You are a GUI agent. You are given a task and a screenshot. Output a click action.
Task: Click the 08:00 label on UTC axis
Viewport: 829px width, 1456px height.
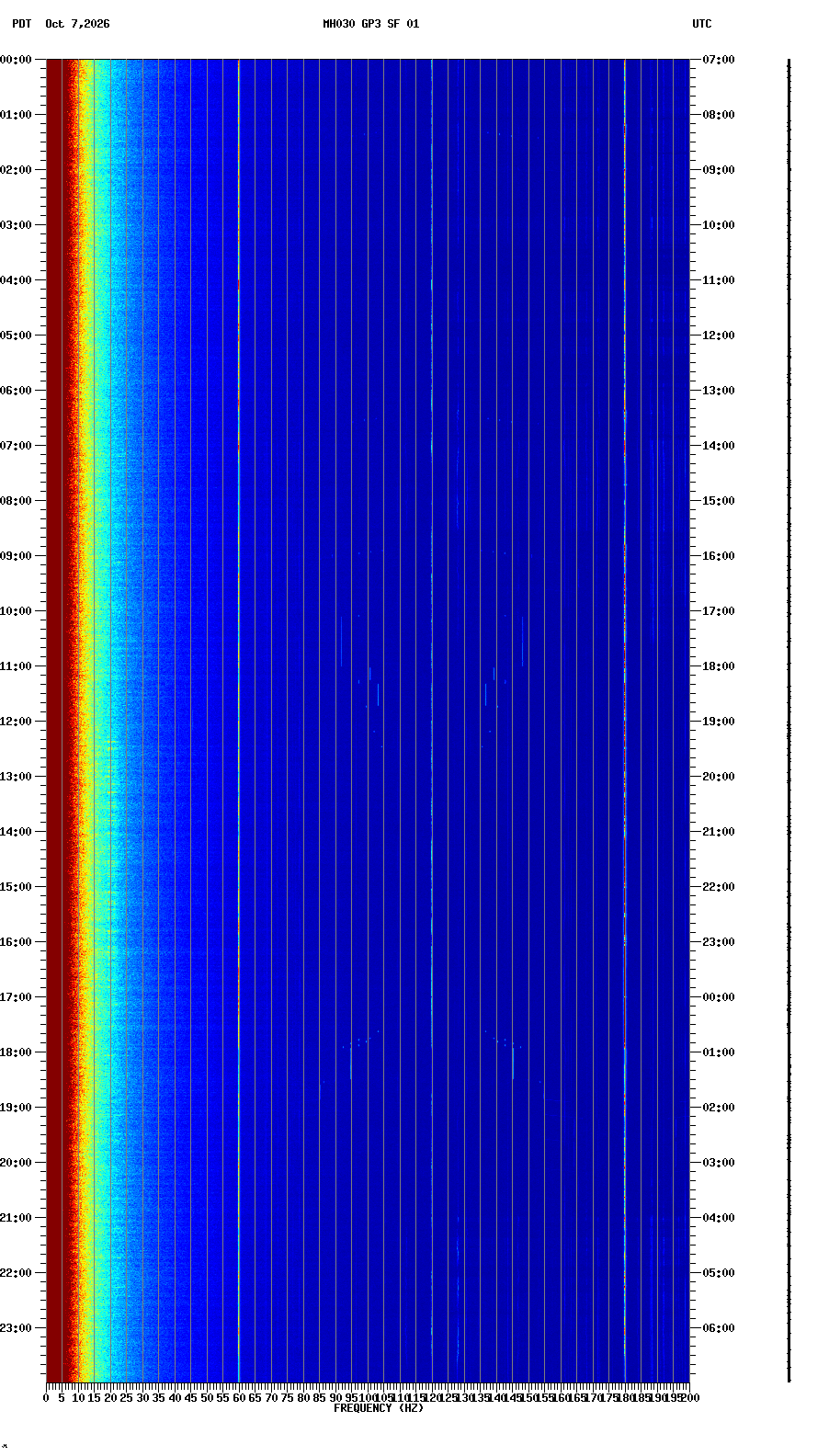(719, 115)
